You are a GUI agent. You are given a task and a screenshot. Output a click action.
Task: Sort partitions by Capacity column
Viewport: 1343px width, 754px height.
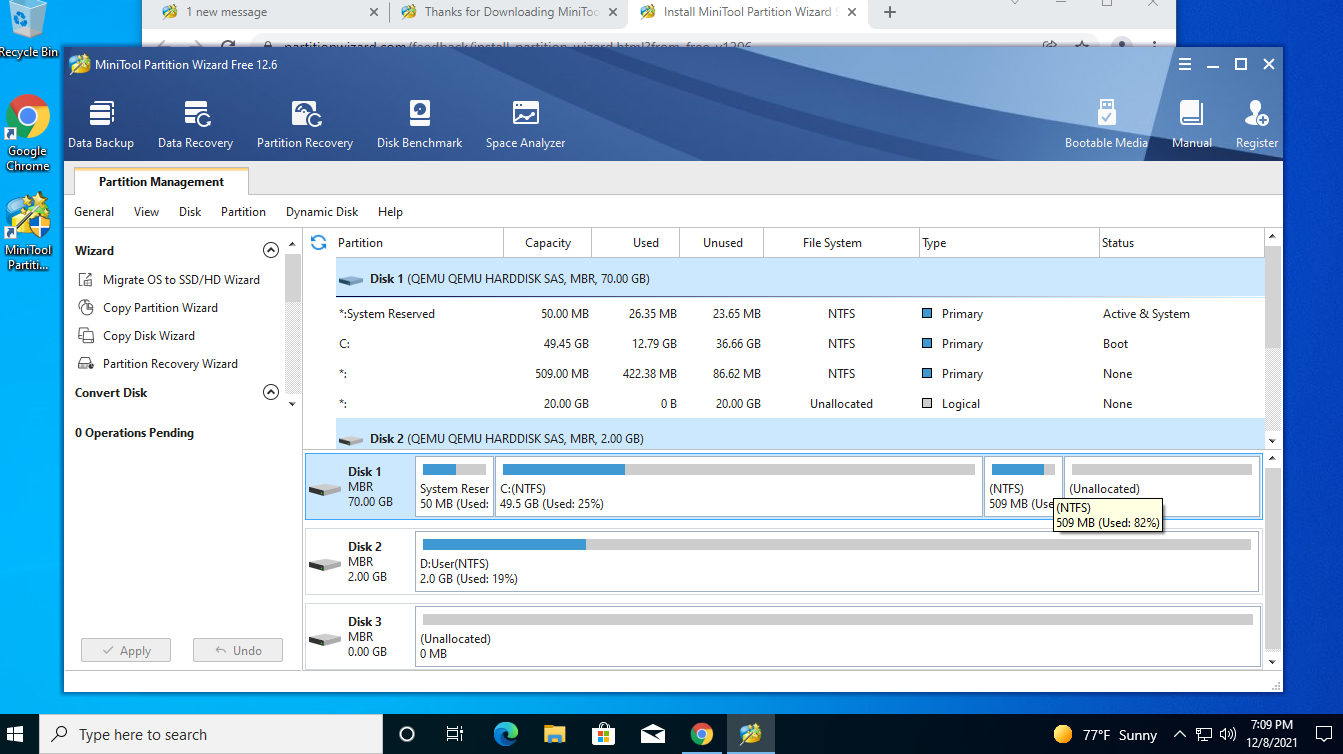[x=547, y=243]
